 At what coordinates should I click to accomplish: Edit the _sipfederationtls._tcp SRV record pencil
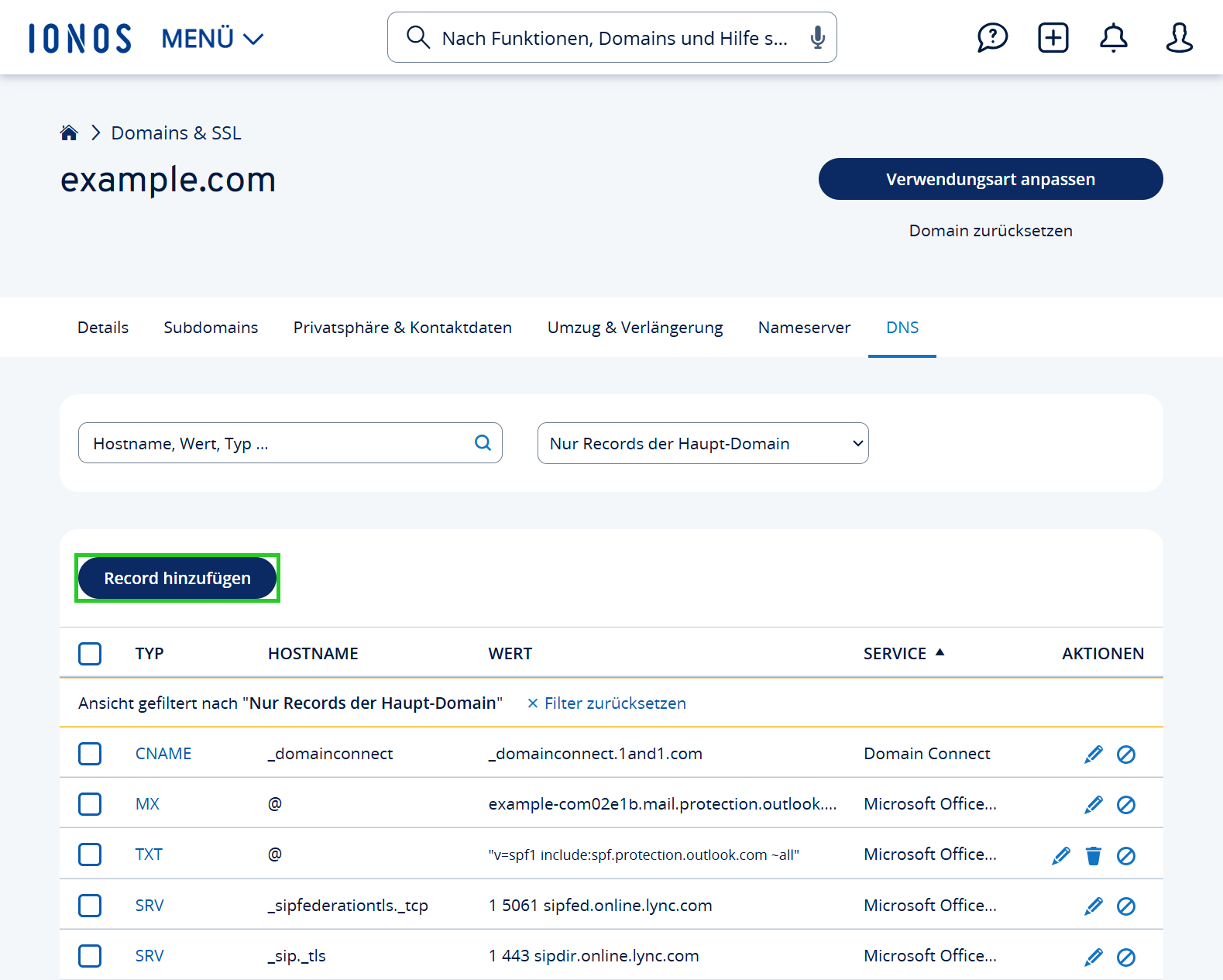pos(1093,906)
